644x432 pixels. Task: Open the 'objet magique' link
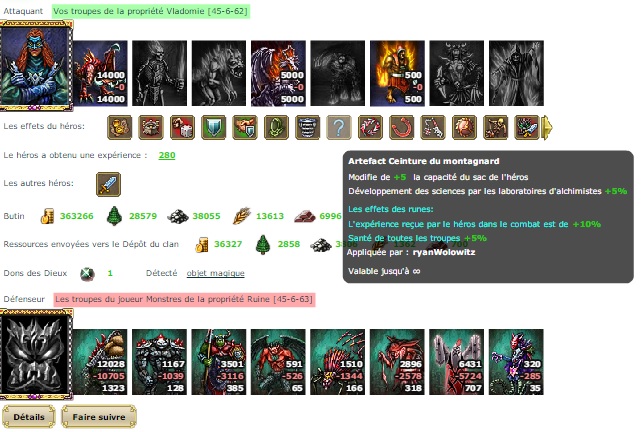pos(216,273)
